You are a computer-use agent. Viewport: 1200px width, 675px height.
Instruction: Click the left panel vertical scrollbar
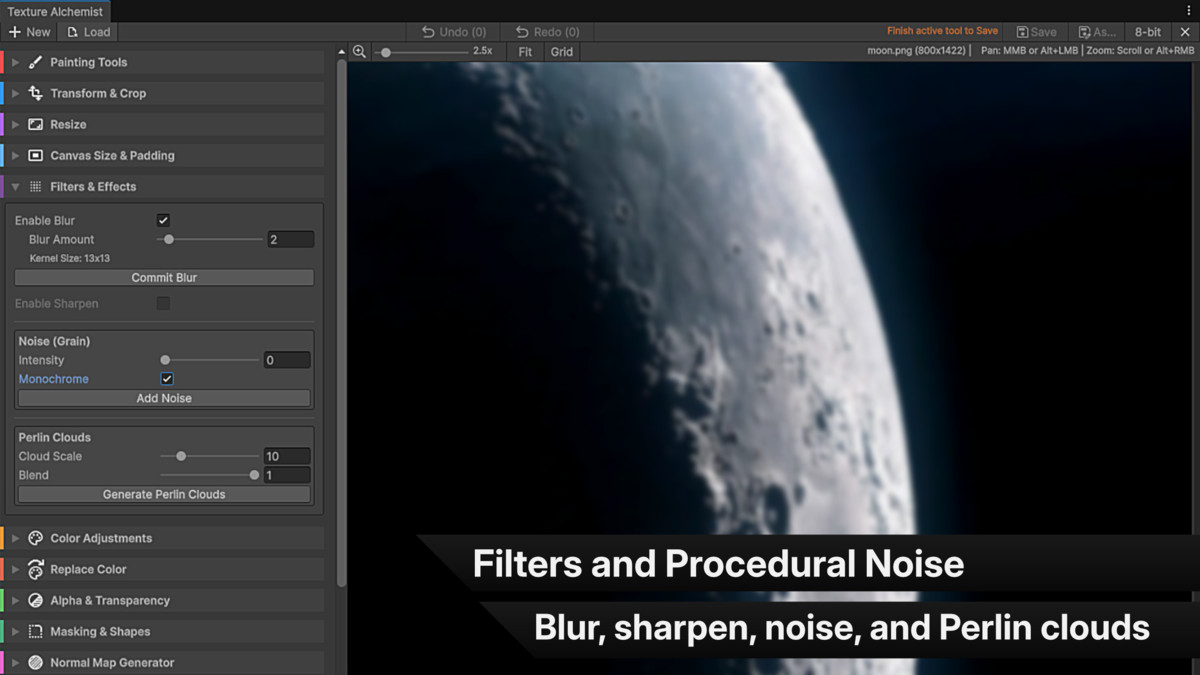pos(342,323)
